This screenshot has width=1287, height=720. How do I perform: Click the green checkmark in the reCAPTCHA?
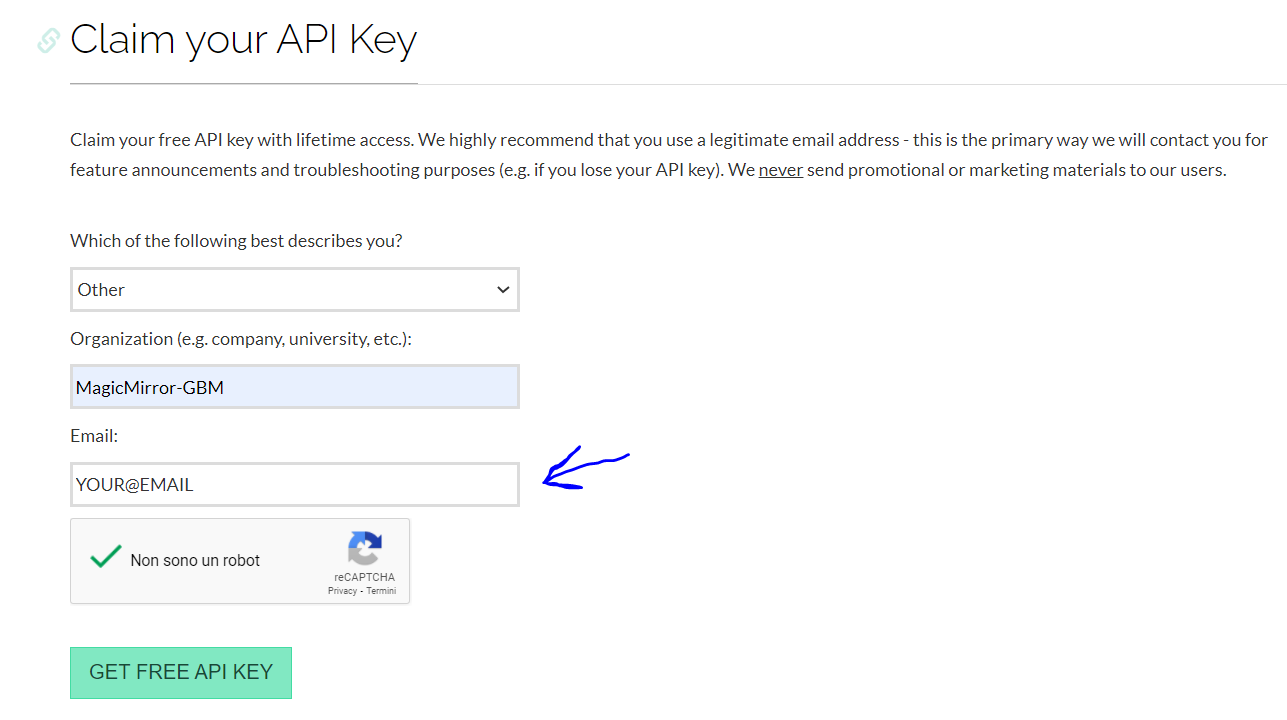pyautogui.click(x=105, y=557)
